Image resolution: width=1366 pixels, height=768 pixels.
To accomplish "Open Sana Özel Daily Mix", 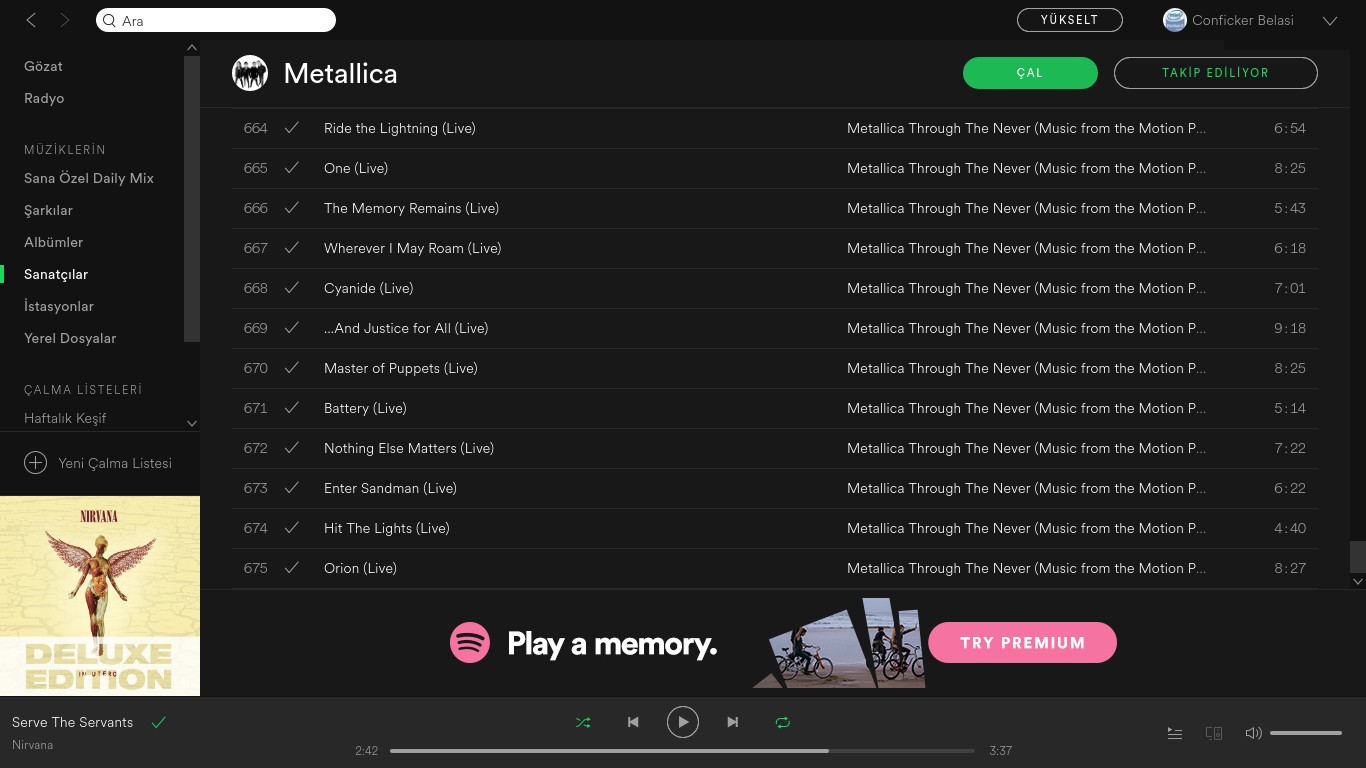I will [x=89, y=178].
